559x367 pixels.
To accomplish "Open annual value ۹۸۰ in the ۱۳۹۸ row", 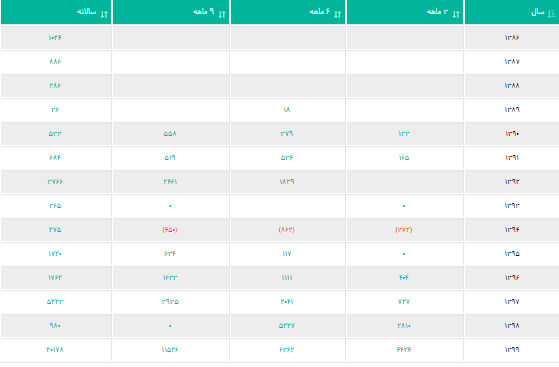I will 55,325.
